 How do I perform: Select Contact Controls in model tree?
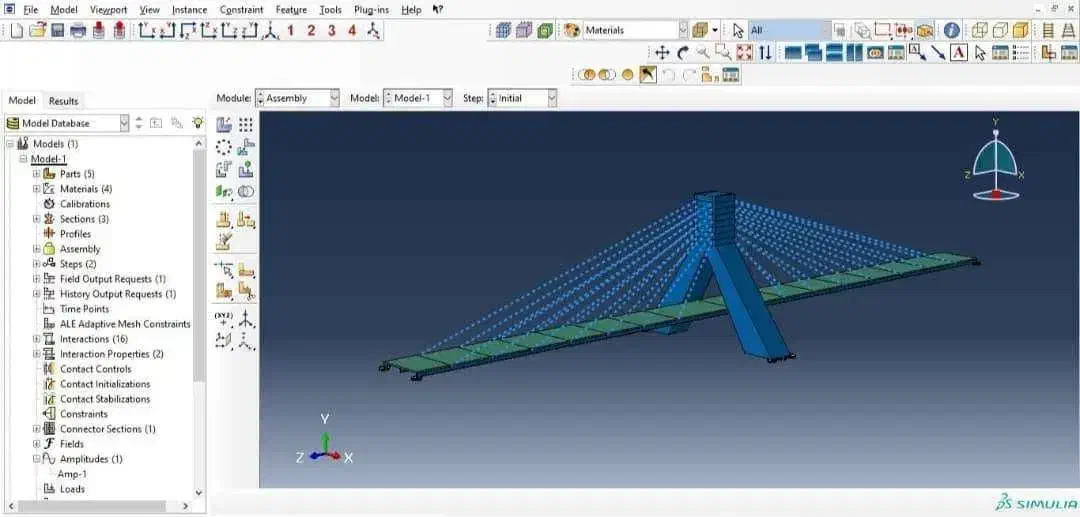pos(96,369)
